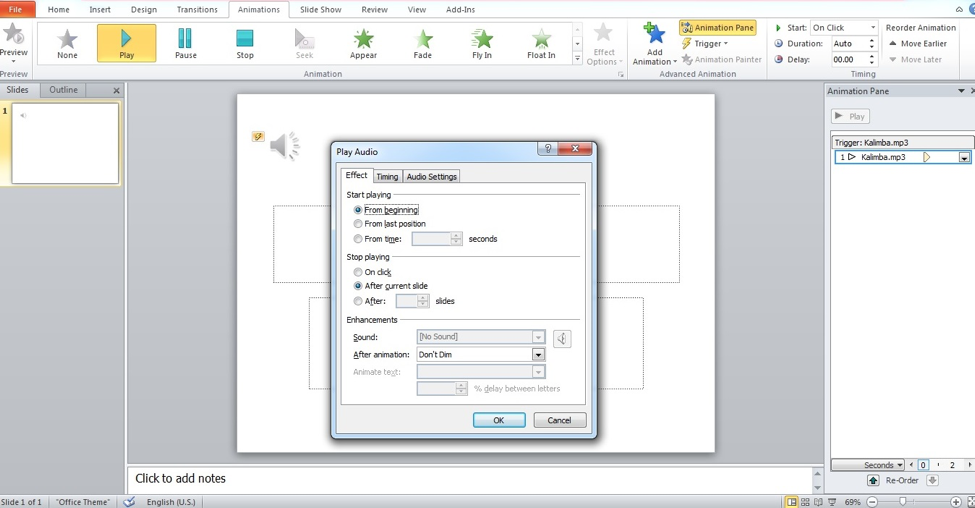Image resolution: width=975 pixels, height=508 pixels.
Task: Zoom out with the minus button
Action: (x=872, y=502)
